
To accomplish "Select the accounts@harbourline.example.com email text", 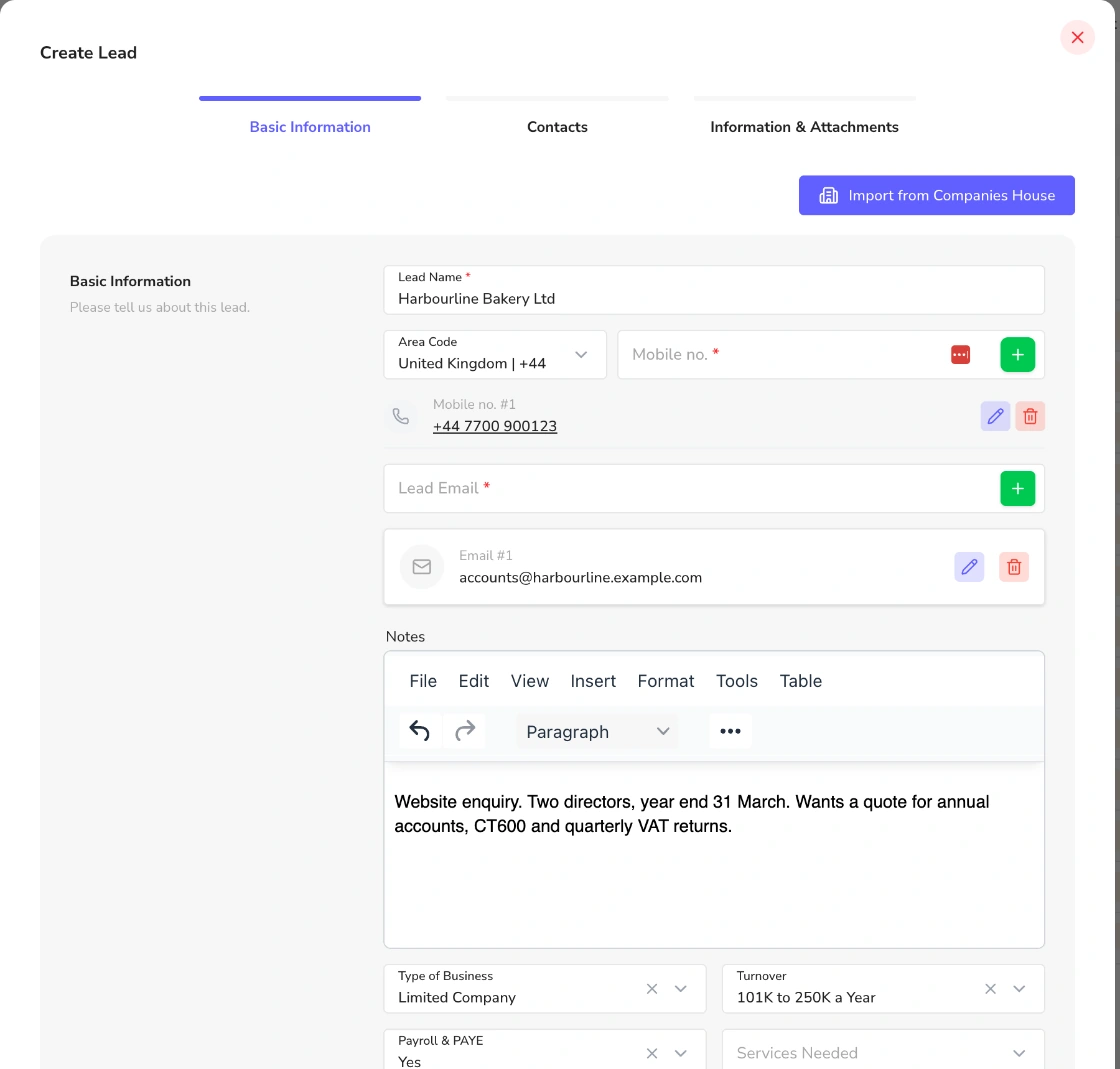I will coord(580,578).
